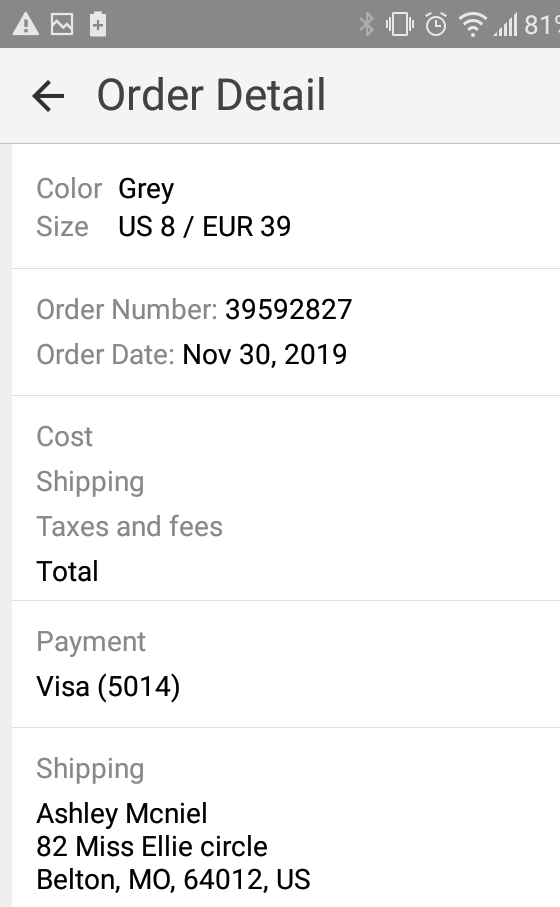Tap the warning triangle status icon

(x=25, y=24)
